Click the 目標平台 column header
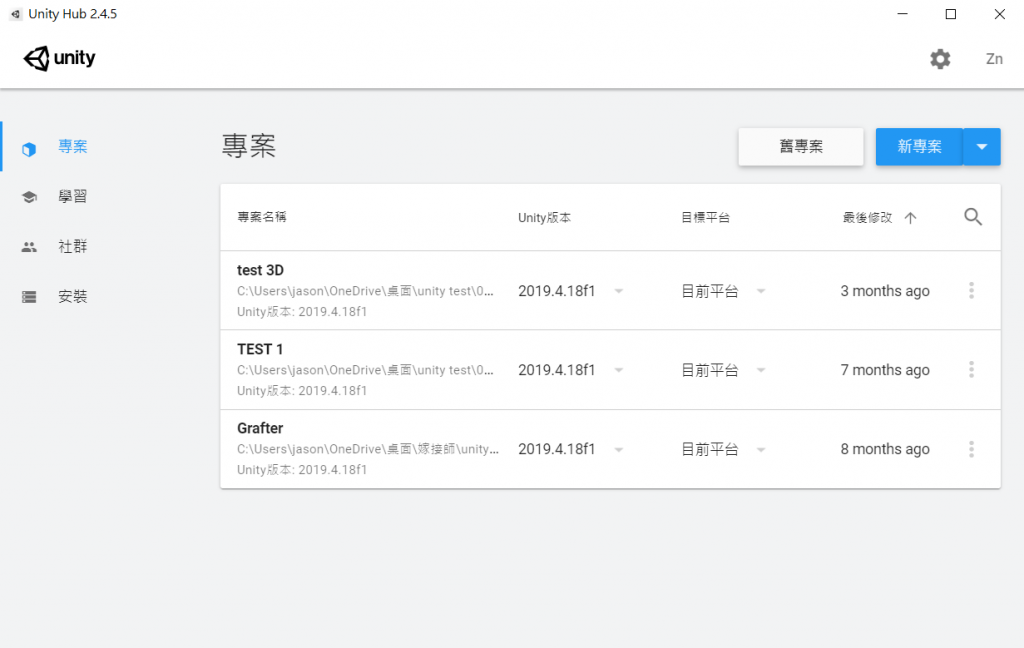The height and width of the screenshot is (648, 1024). 705,218
